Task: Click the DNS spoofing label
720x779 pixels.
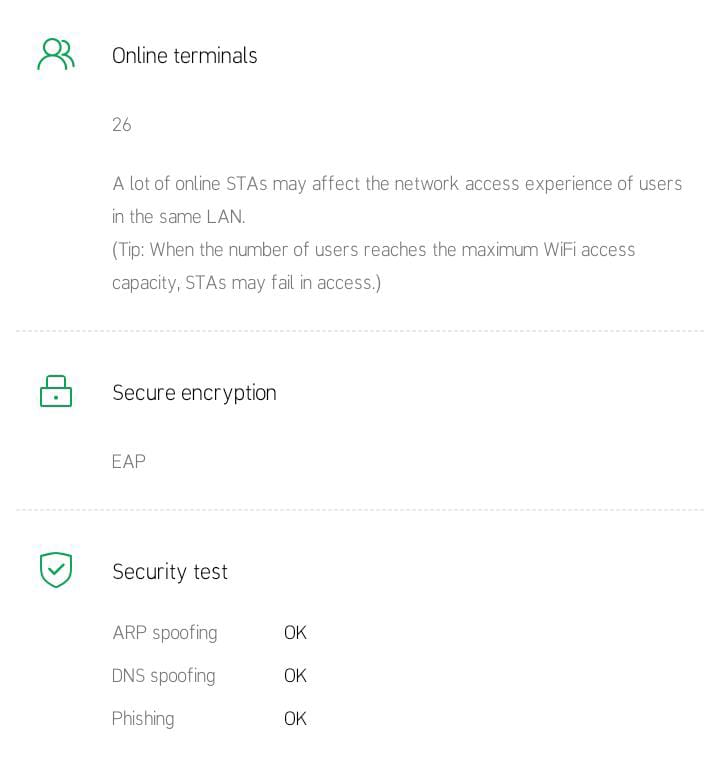Action: [x=164, y=676]
